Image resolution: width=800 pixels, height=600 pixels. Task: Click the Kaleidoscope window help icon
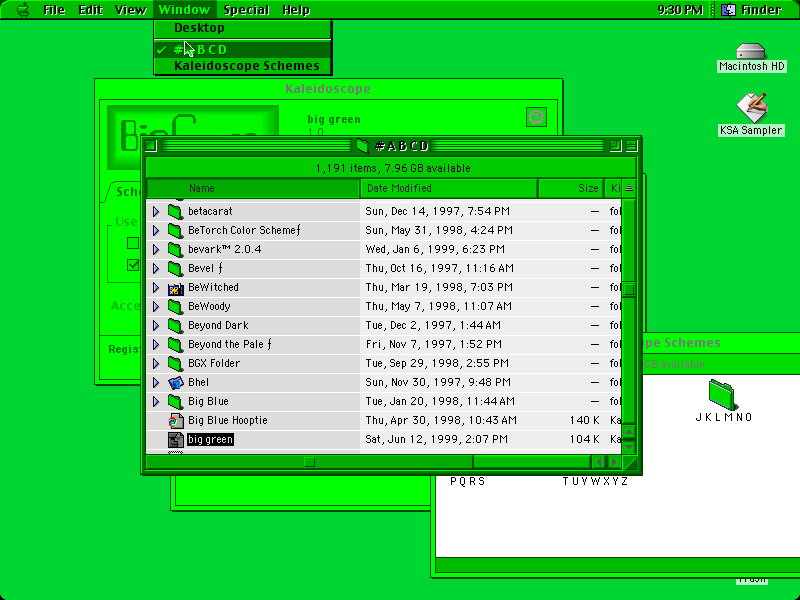pos(536,117)
